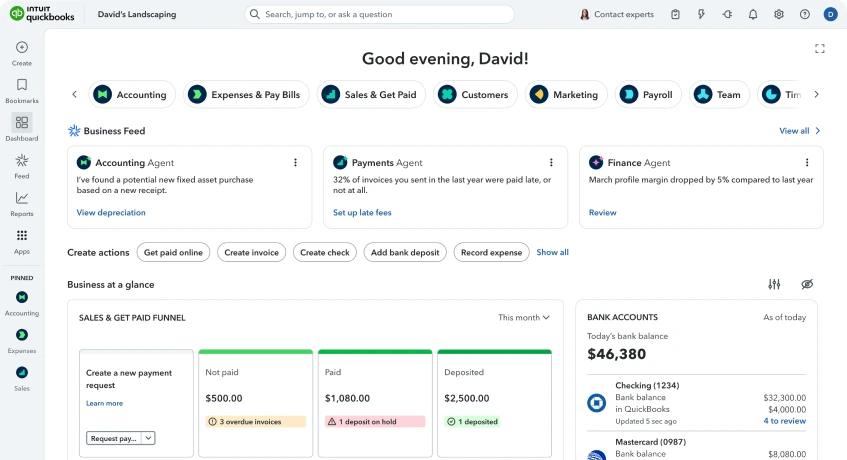Click the Checking (1234) bank logo
The image size is (847, 460).
(597, 403)
